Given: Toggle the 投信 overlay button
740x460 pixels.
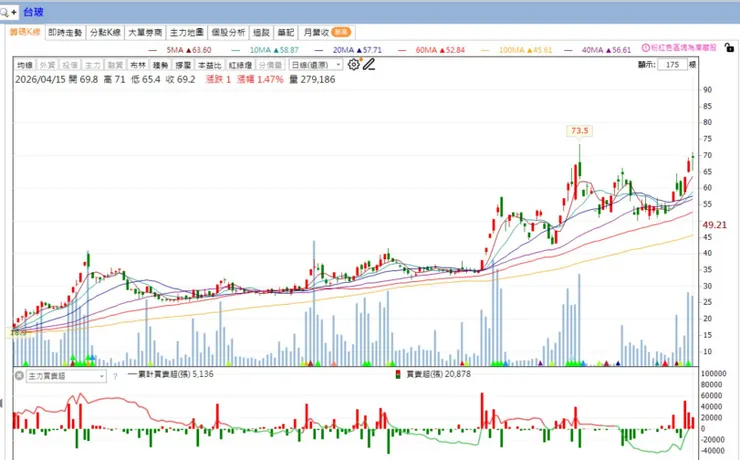Looking at the screenshot, I should click(x=70, y=65).
